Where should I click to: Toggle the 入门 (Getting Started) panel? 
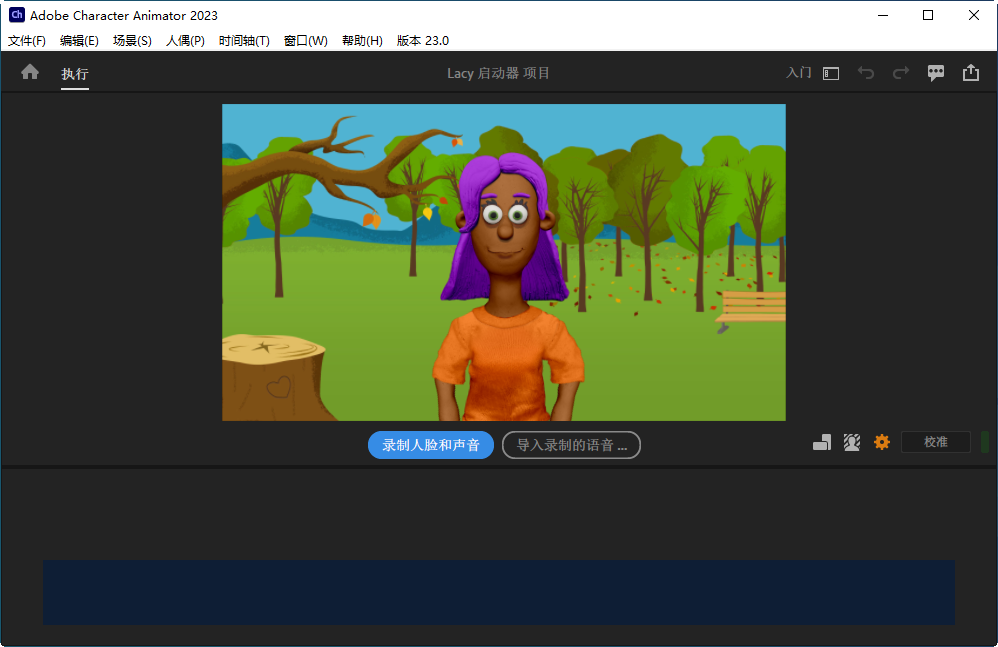tap(798, 73)
